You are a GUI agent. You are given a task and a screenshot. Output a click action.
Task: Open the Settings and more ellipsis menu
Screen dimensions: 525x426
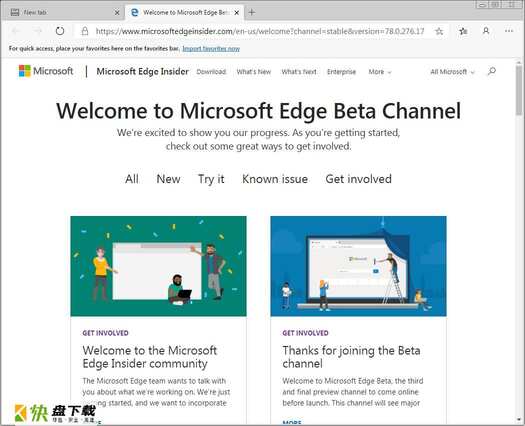coord(509,31)
